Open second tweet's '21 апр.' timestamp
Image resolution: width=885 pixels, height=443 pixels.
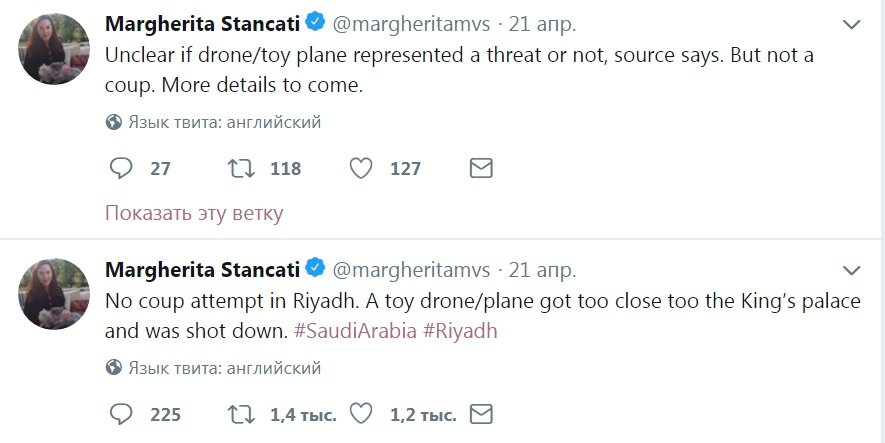[x=543, y=270]
